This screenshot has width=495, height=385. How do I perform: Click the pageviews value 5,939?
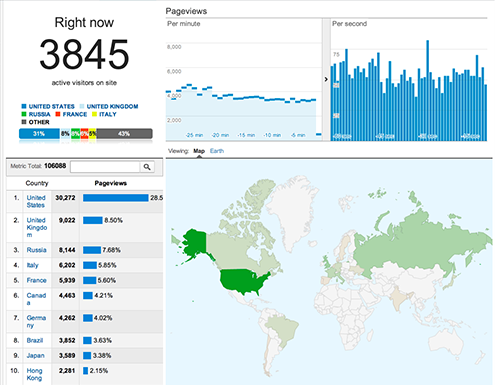coord(67,280)
